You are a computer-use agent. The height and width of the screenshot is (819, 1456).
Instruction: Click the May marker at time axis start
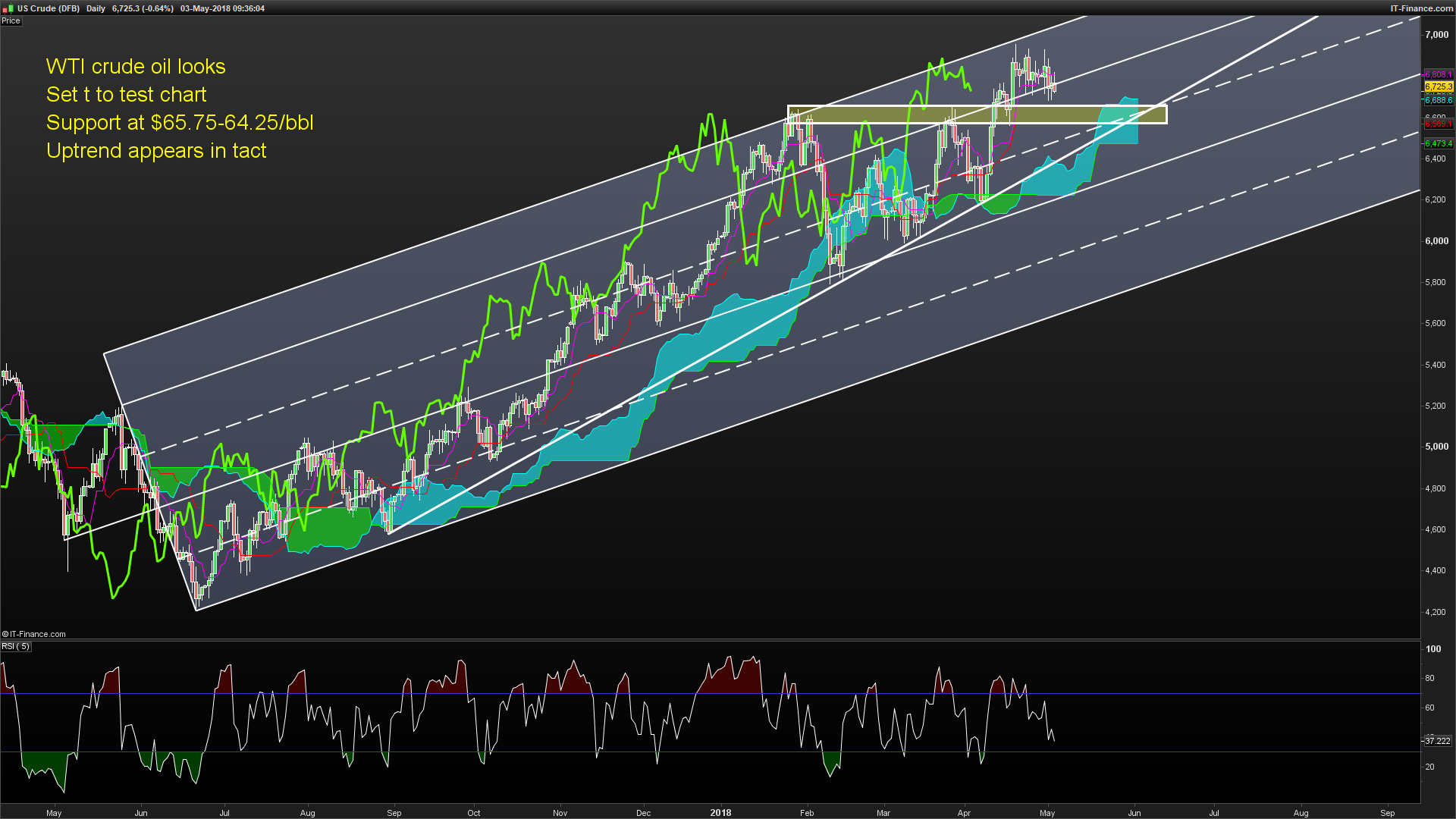pos(54,813)
